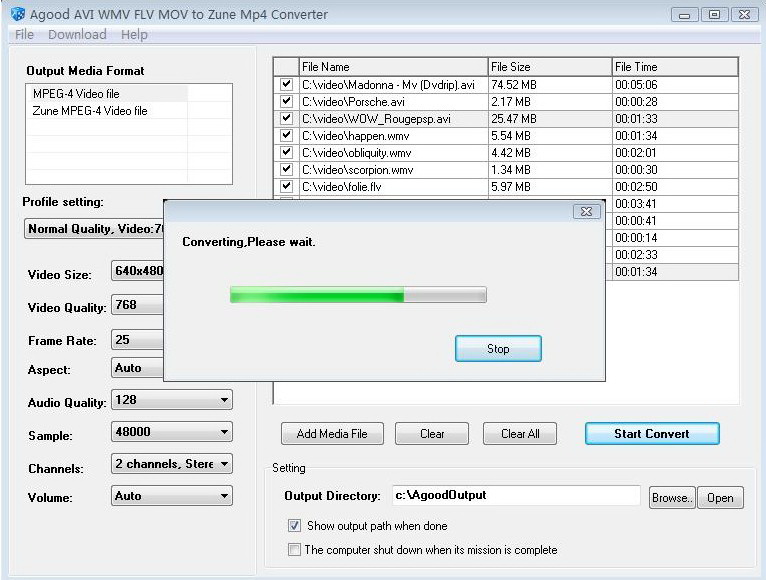The width and height of the screenshot is (766, 580).
Task: Select Zune MPEG-4 Video file format
Action: coord(106,111)
